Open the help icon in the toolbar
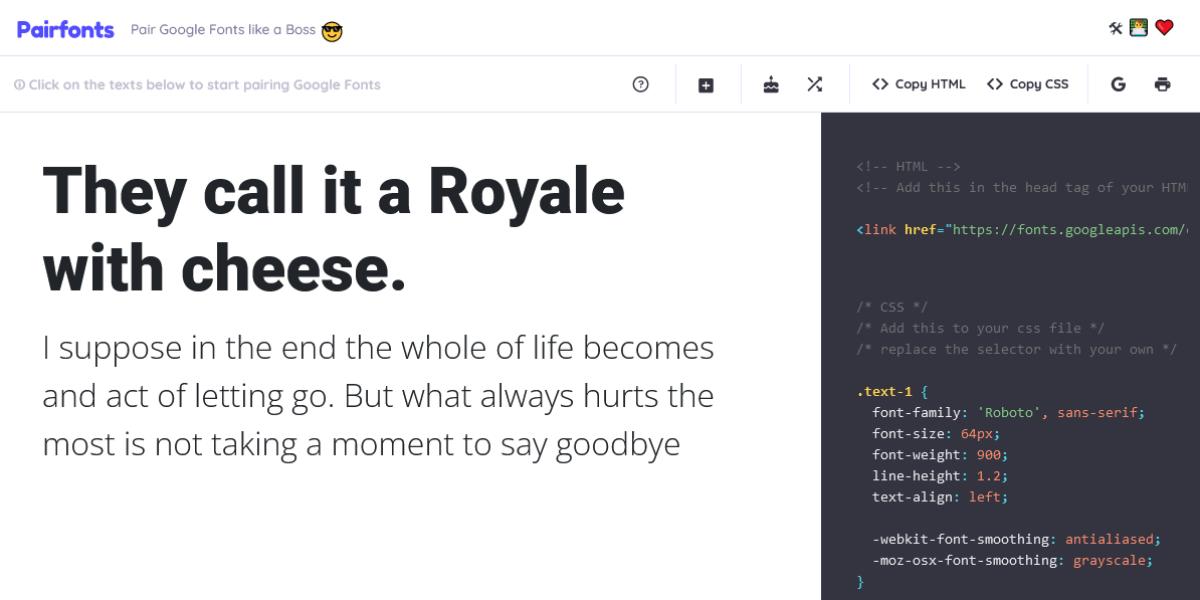Screen dimensions: 1200x600 tap(640, 84)
